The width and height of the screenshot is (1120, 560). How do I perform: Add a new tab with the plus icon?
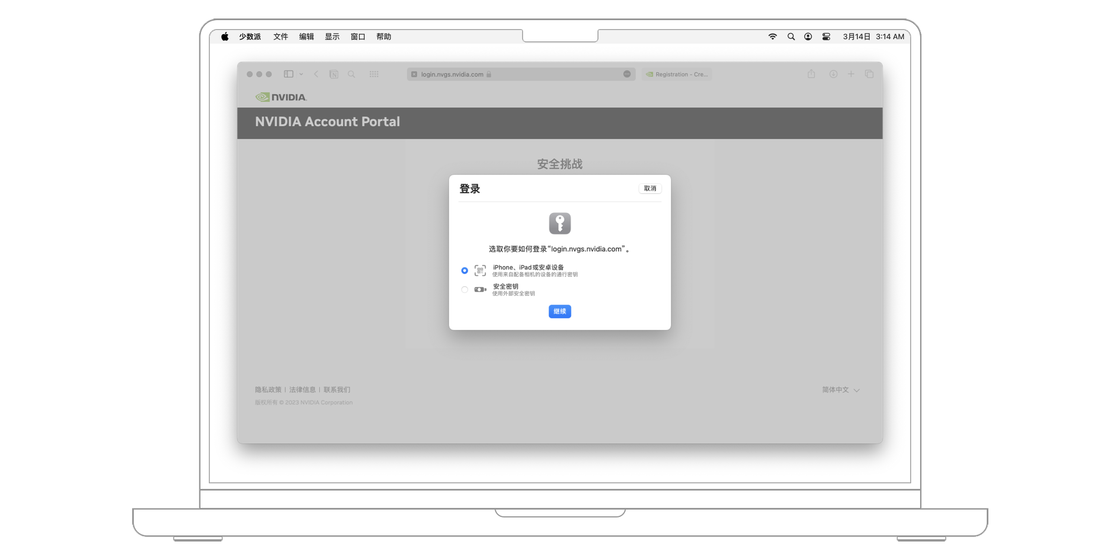(851, 74)
